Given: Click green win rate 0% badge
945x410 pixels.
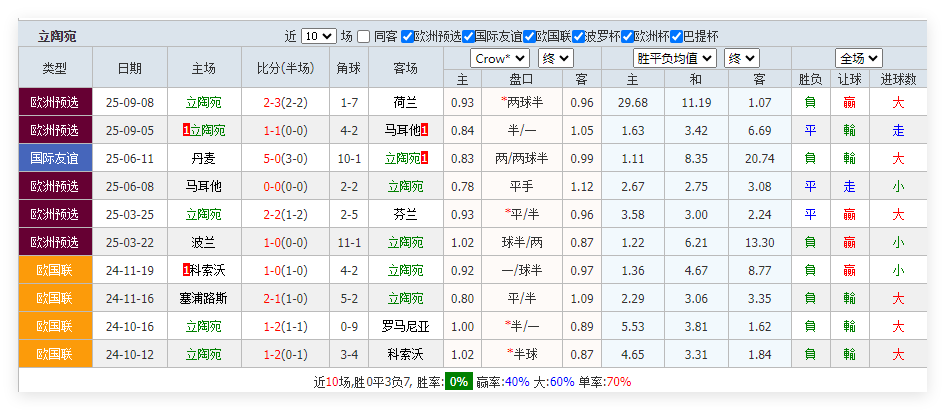Looking at the screenshot, I should point(458,381).
